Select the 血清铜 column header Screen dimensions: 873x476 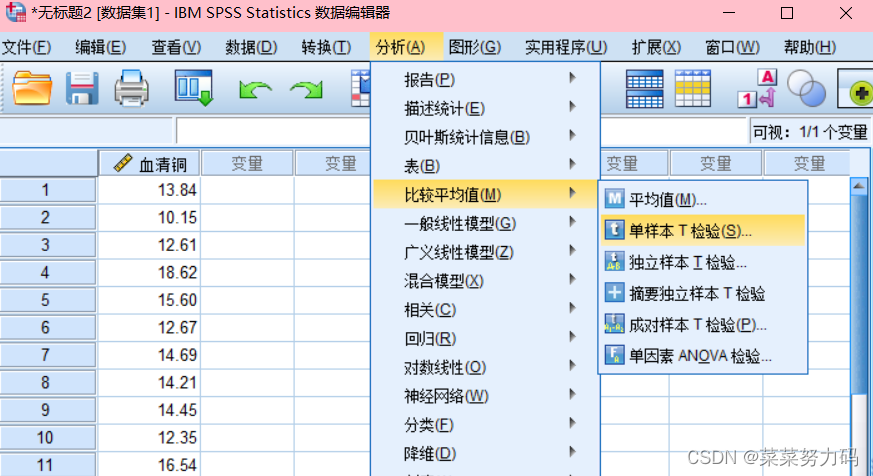coord(149,163)
